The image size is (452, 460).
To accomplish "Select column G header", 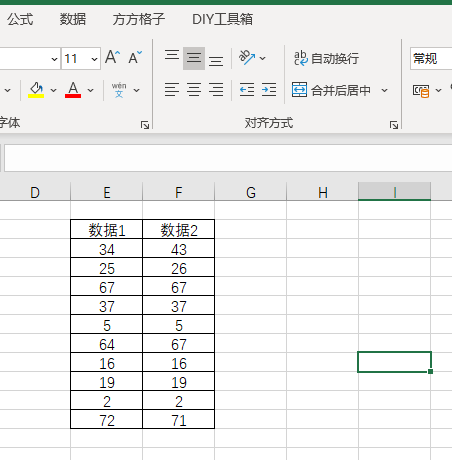I will [251, 192].
